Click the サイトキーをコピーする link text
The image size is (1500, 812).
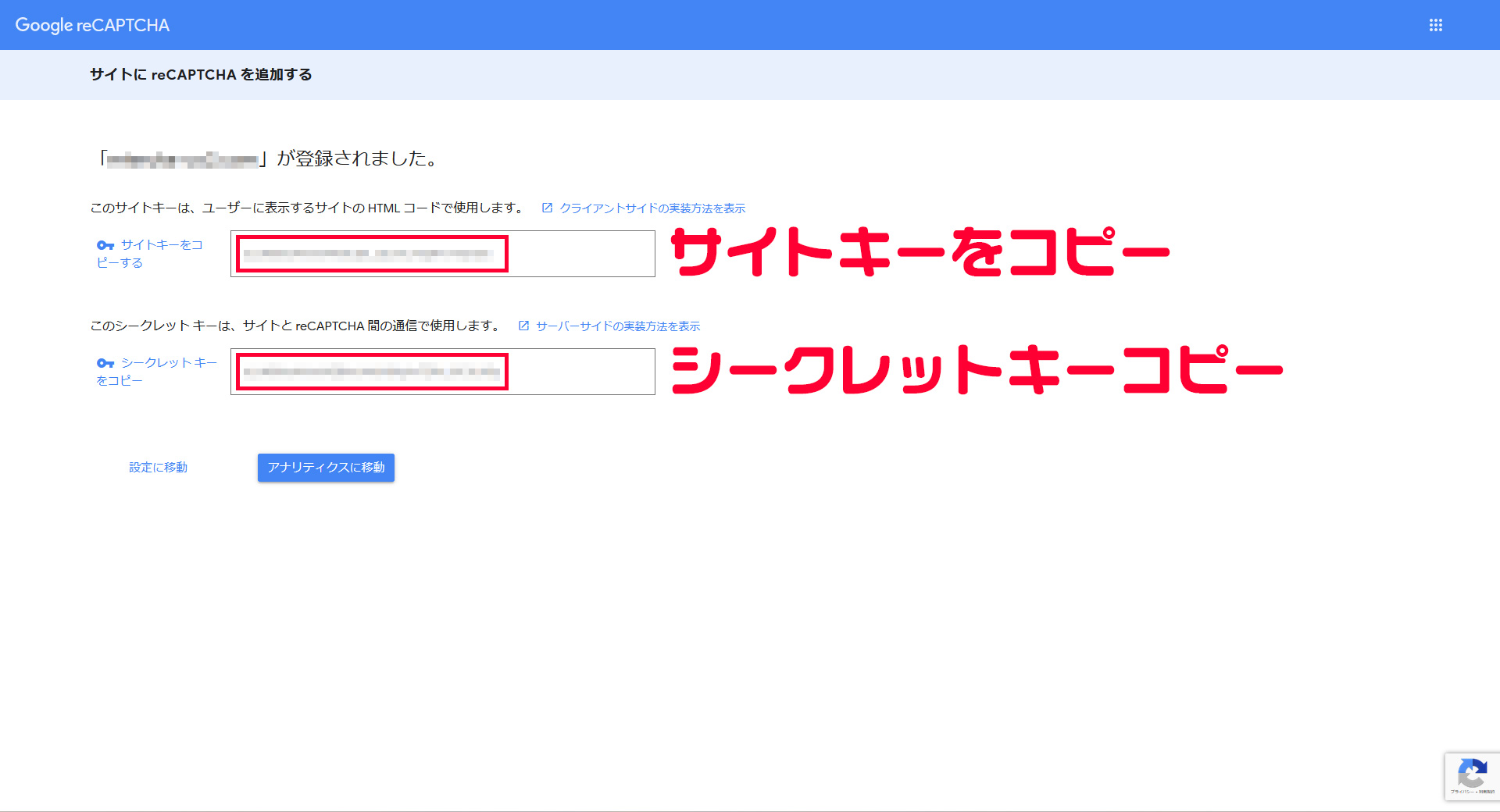[x=149, y=254]
